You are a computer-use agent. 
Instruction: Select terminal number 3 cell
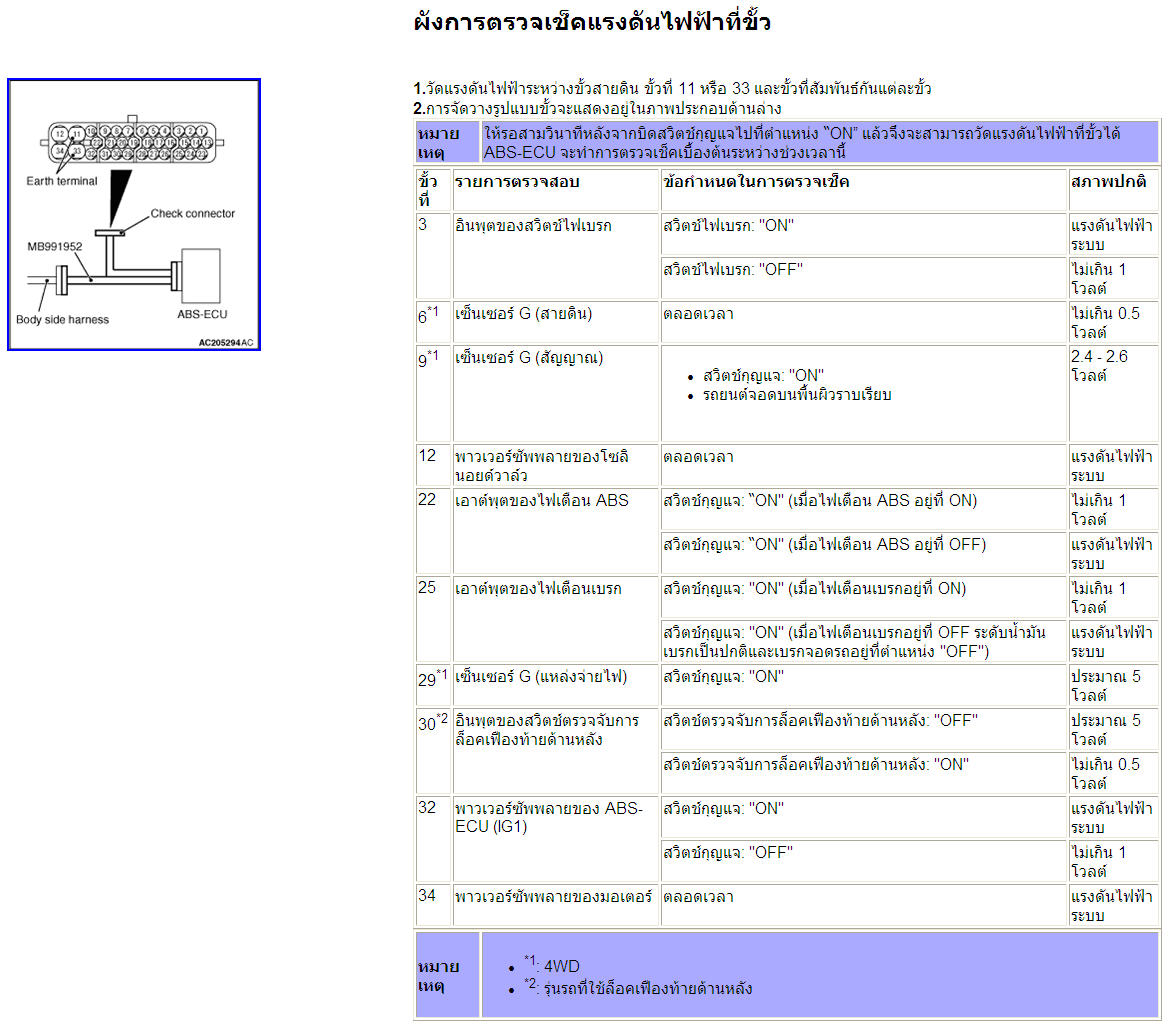[x=434, y=256]
